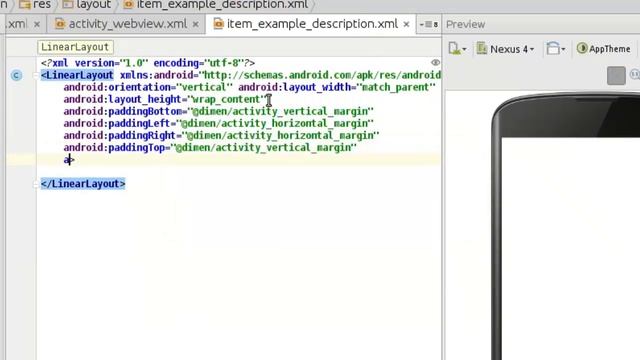Click the layout folder breadcrumb
Screen dimensions: 640x360
[x=87, y=4]
